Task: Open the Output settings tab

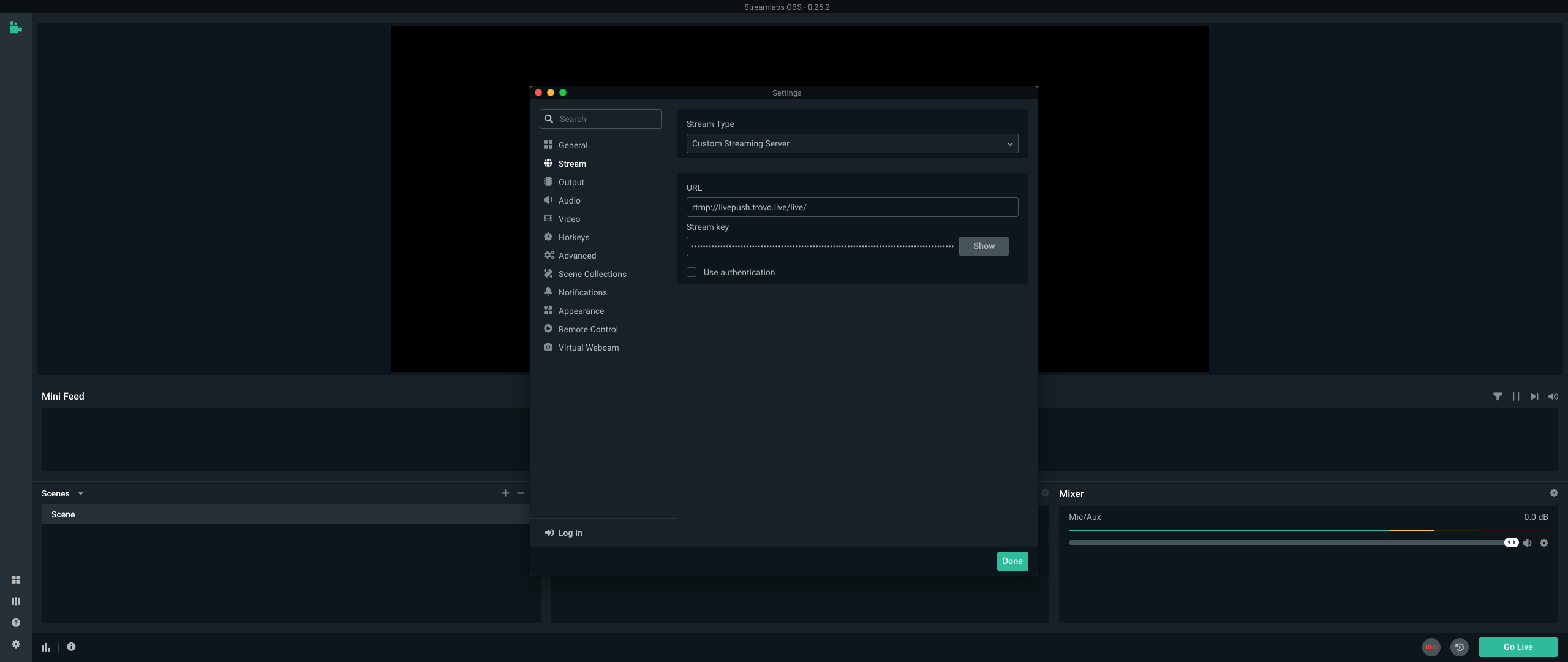Action: (571, 182)
